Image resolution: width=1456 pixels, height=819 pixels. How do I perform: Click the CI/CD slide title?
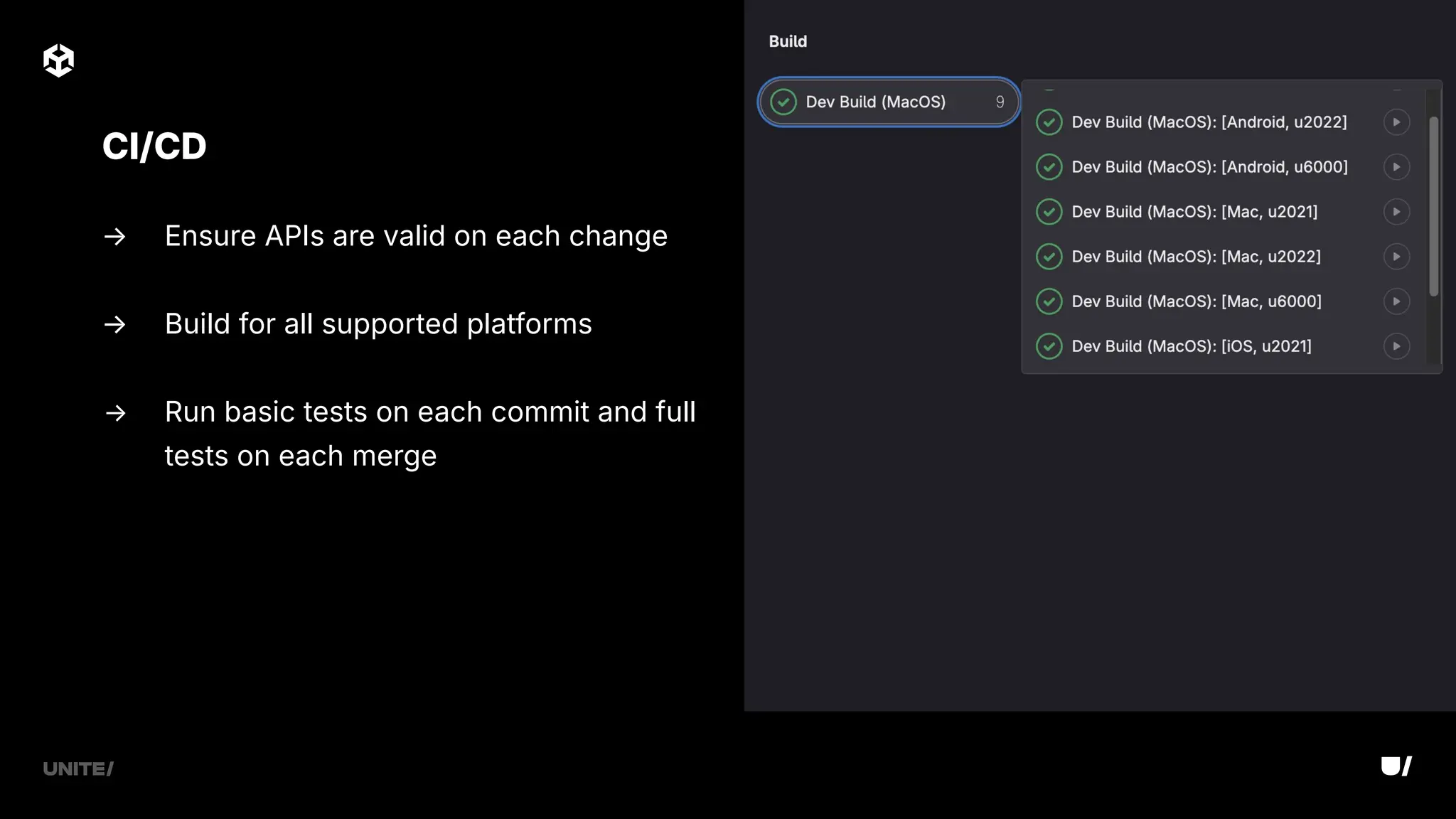click(x=154, y=146)
